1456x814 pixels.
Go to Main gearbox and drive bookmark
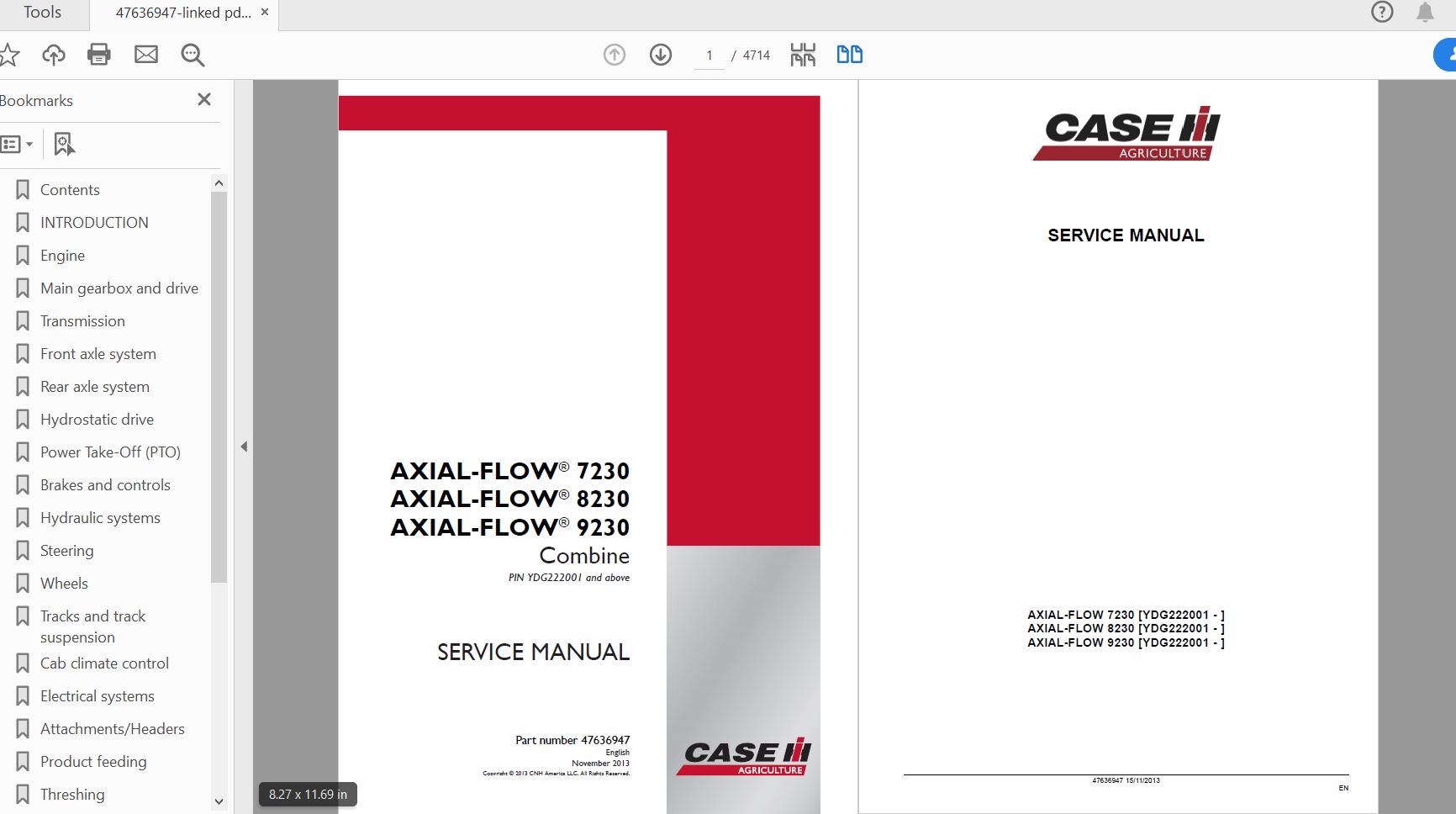pyautogui.click(x=119, y=288)
